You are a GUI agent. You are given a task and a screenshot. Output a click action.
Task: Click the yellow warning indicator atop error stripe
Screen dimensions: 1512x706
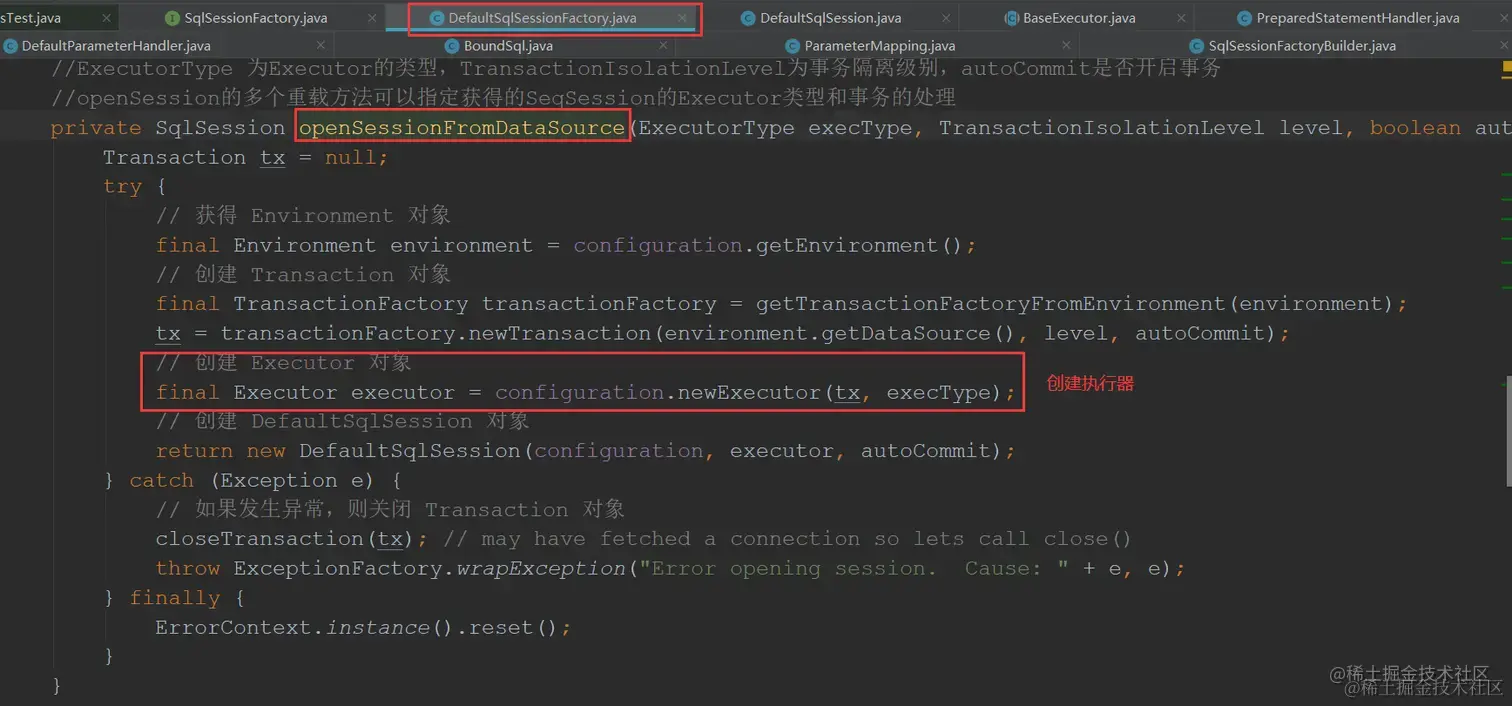point(1506,69)
